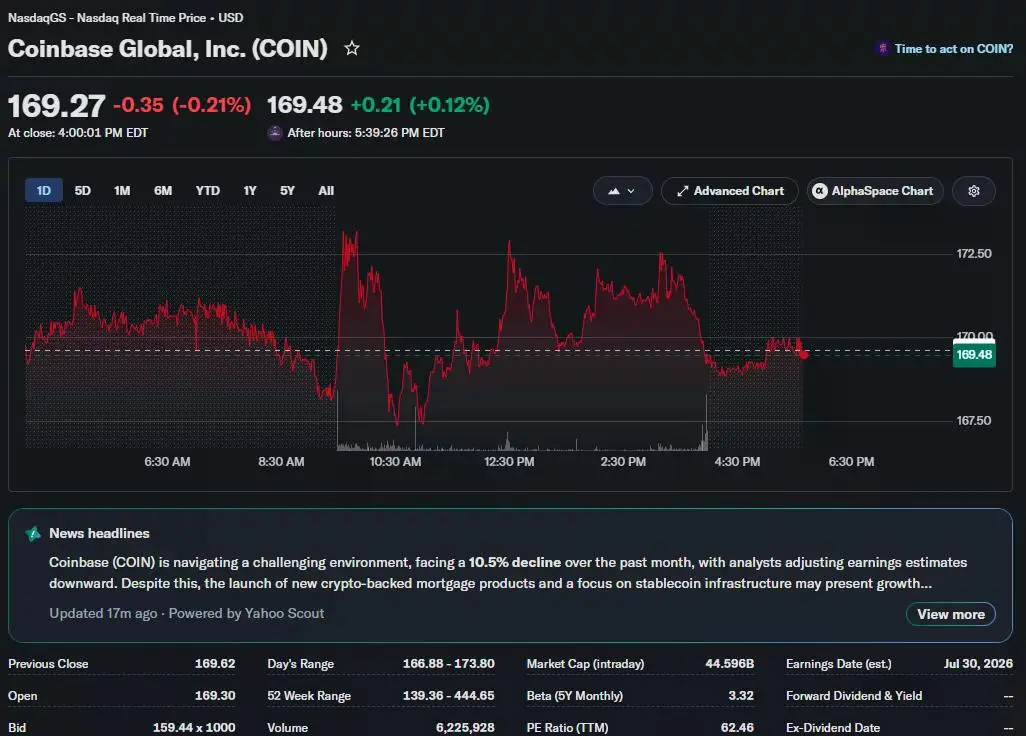Add COIN to watchlist with star icon
Screen dimensions: 1026x736
tap(352, 48)
